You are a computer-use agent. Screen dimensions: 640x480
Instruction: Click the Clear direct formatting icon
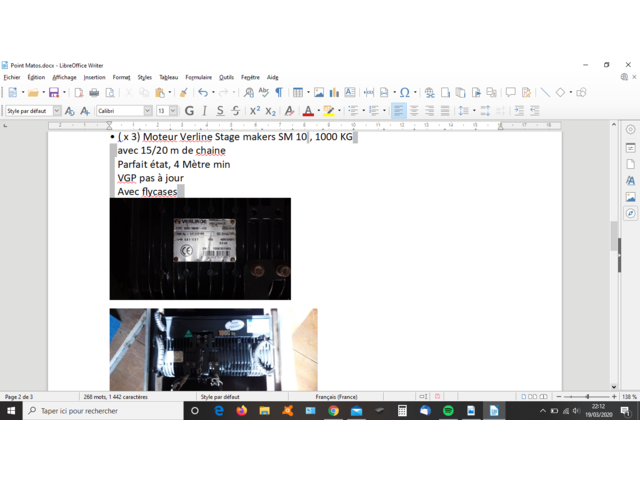point(289,111)
